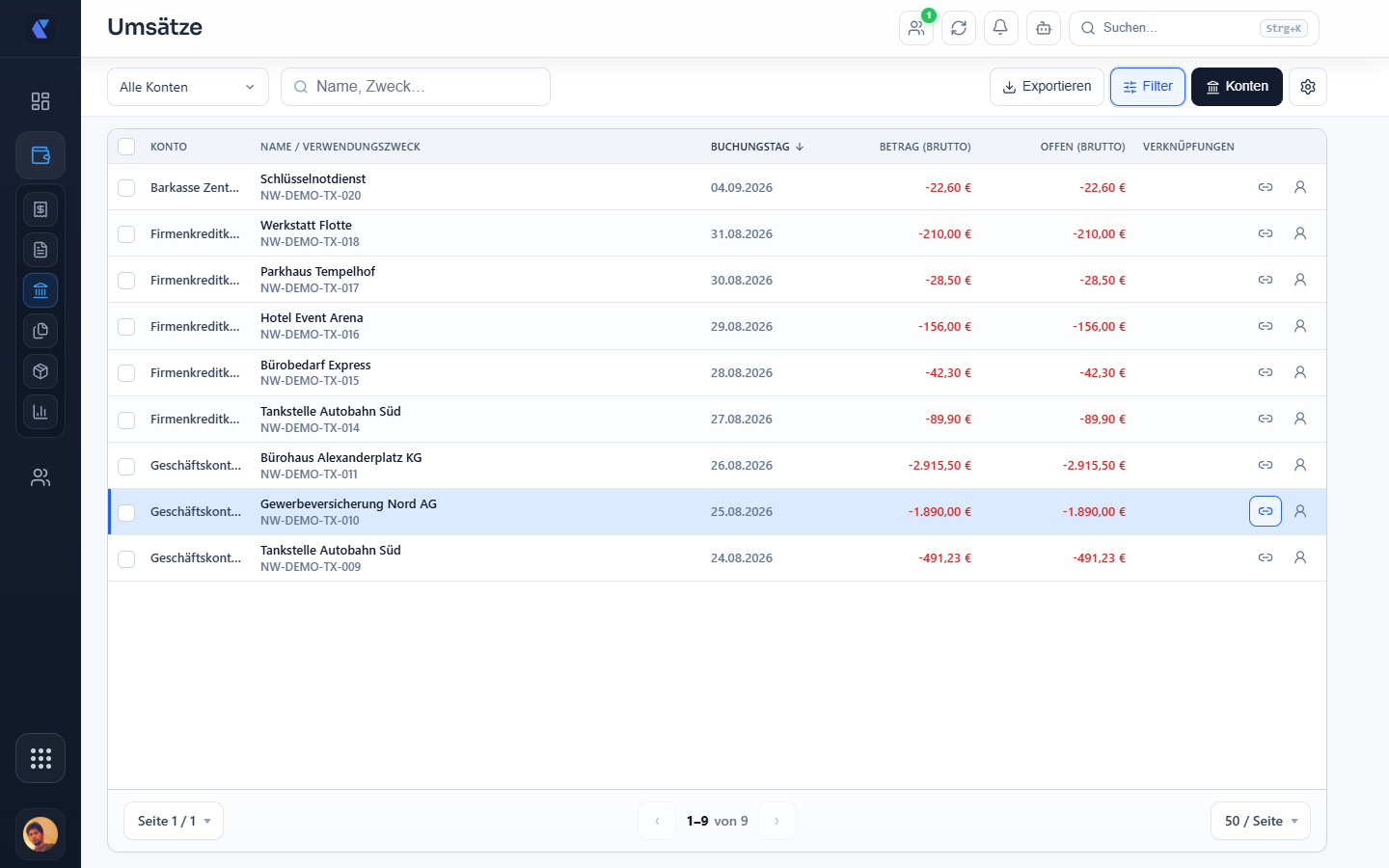The width and height of the screenshot is (1389, 868).
Task: Click person icon for Werkstatt Flotte row
Action: point(1300,233)
